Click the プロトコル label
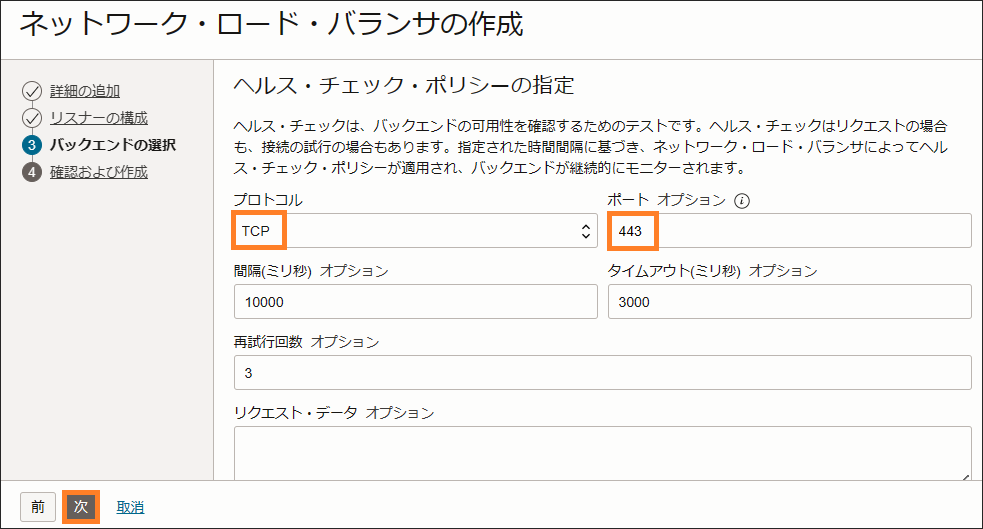The image size is (983, 529). (x=268, y=200)
